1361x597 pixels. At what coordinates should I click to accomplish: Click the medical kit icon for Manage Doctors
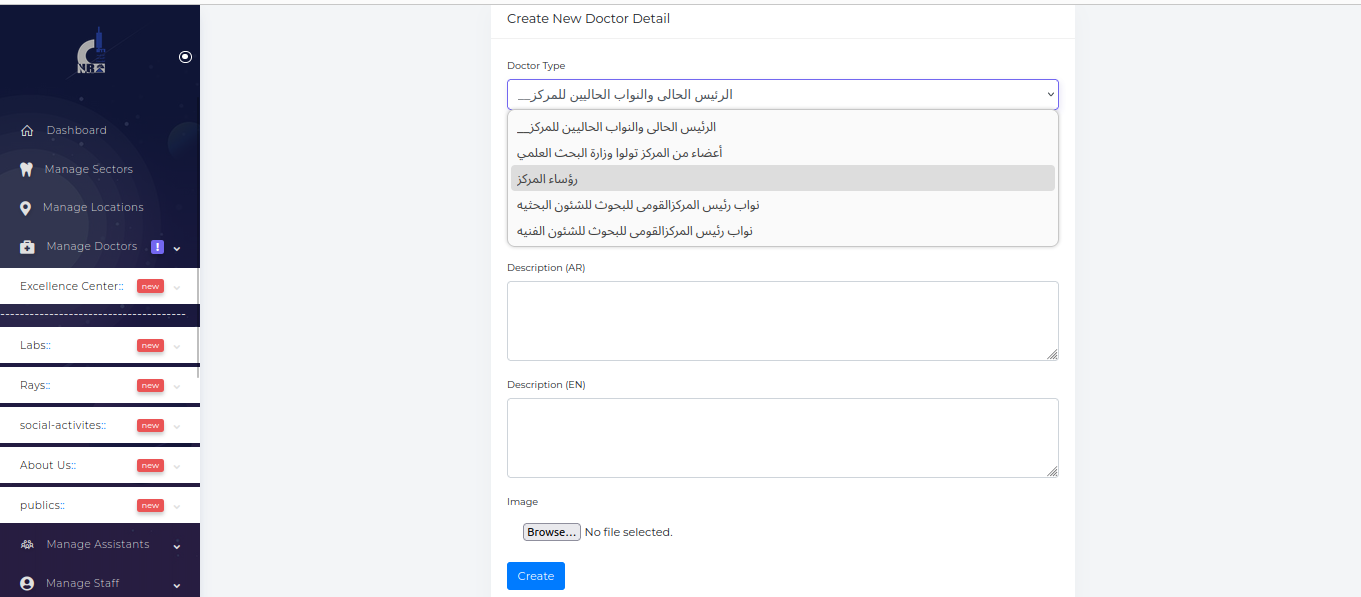[x=27, y=247]
